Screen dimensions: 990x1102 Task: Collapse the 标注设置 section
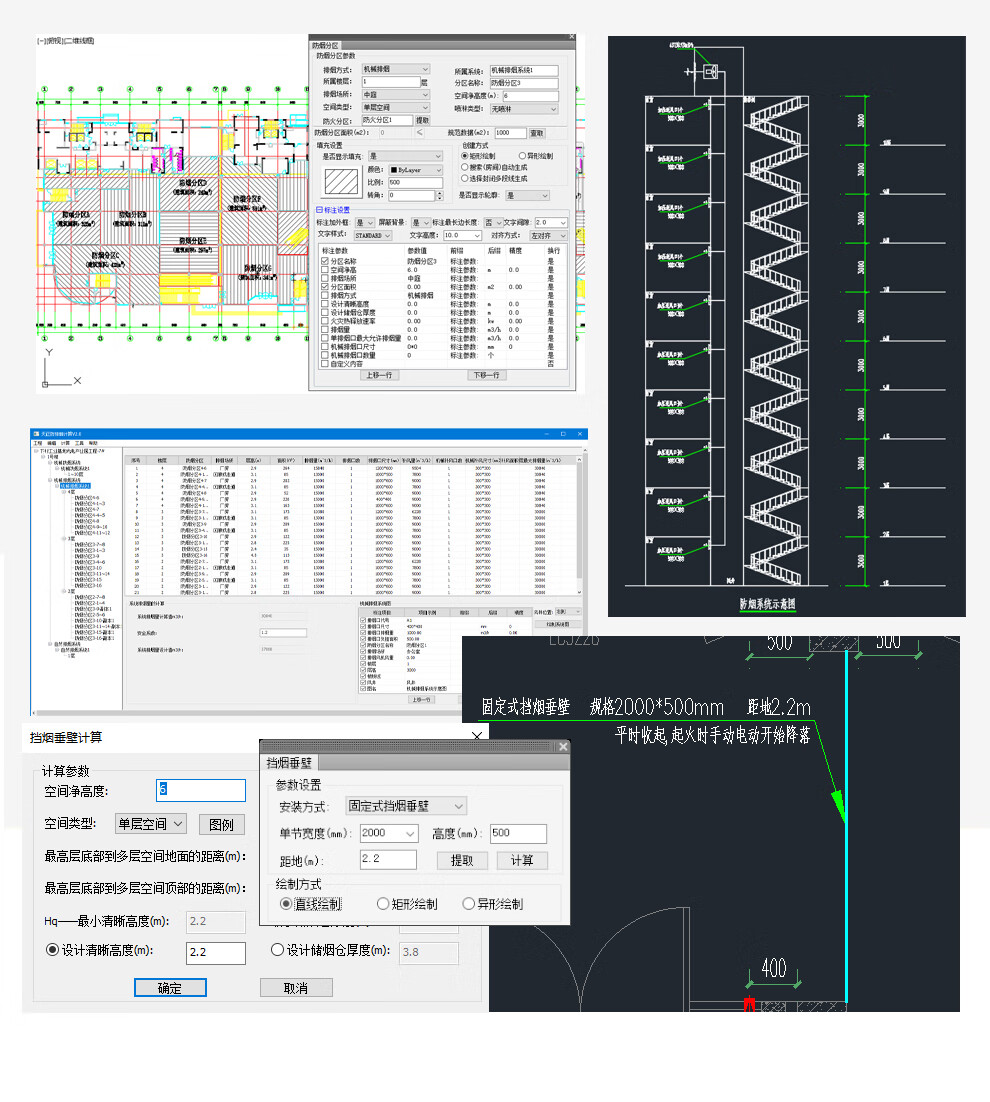tap(318, 209)
